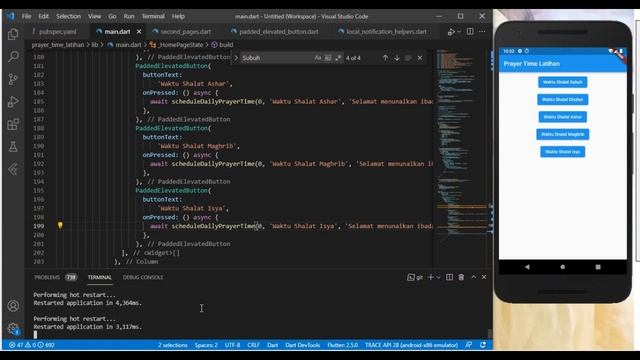Click Flutter: 2.5.0 version in status bar
The width and height of the screenshot is (640, 360).
click(x=342, y=345)
